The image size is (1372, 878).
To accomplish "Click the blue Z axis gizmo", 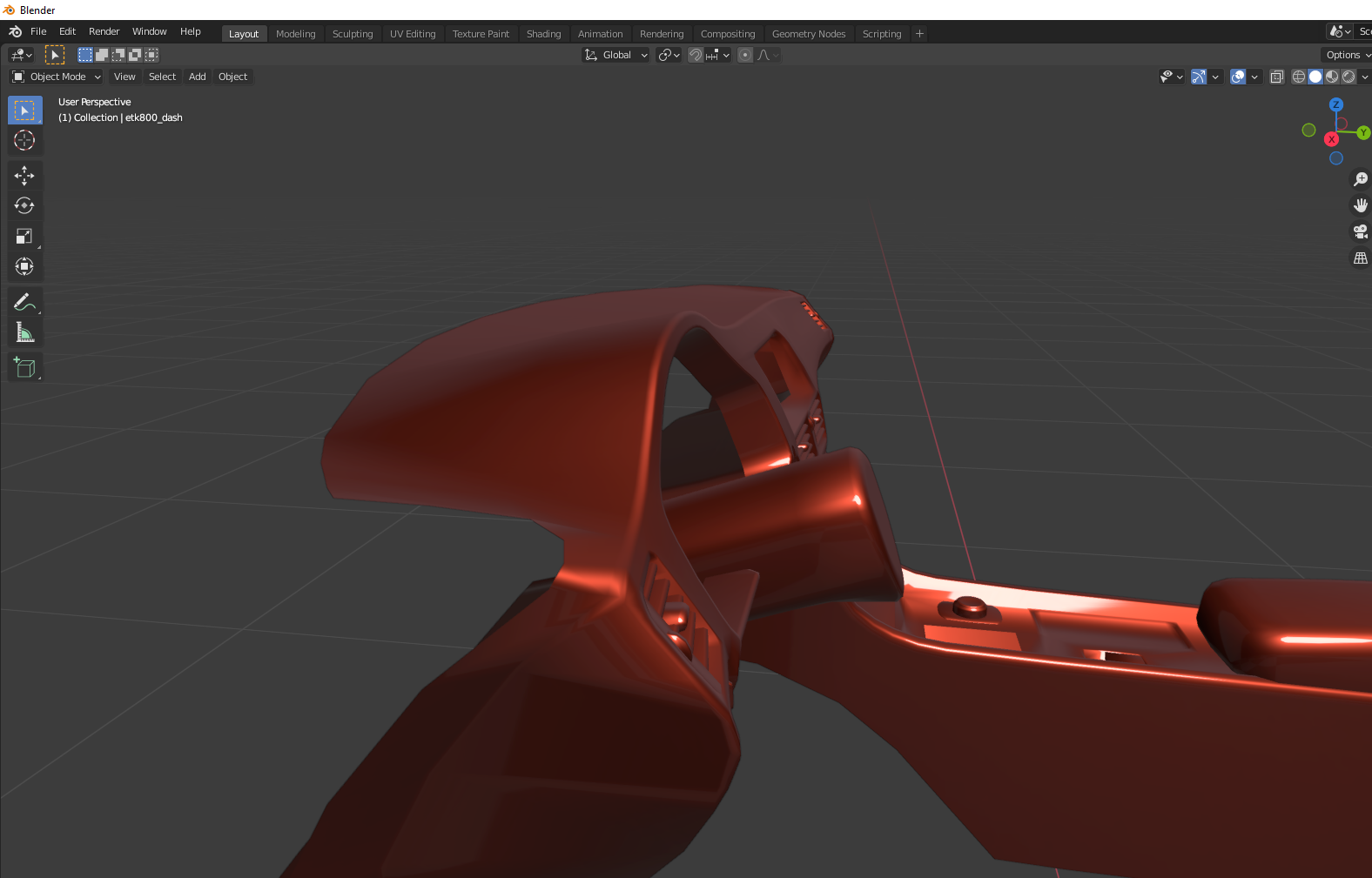I will [x=1336, y=104].
